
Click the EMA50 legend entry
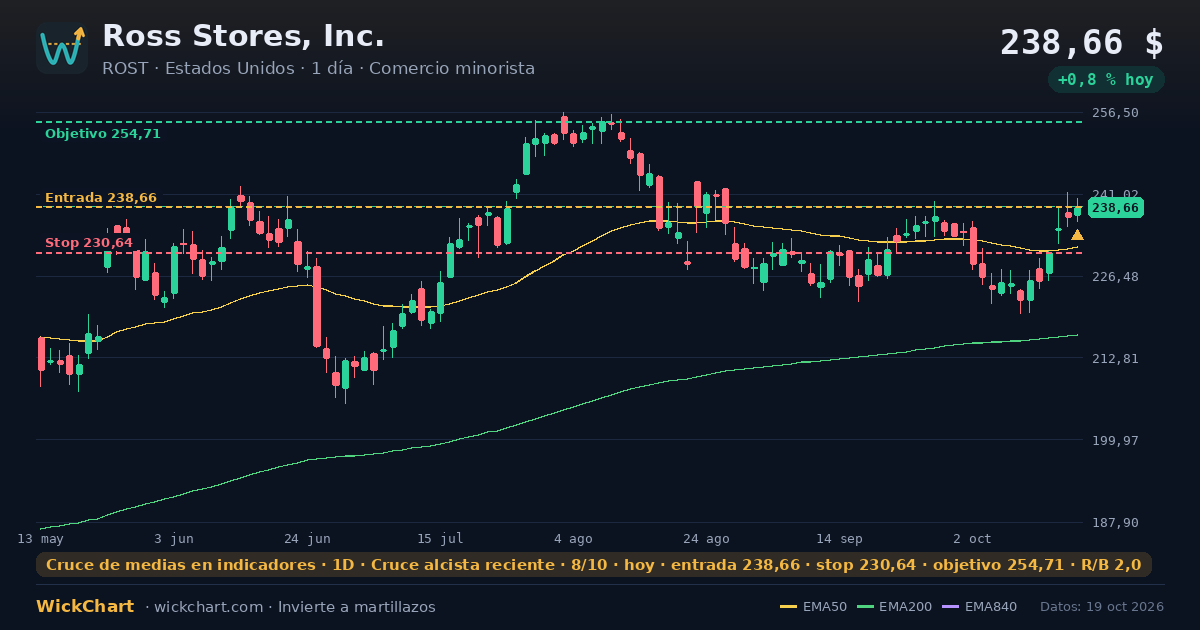[813, 607]
